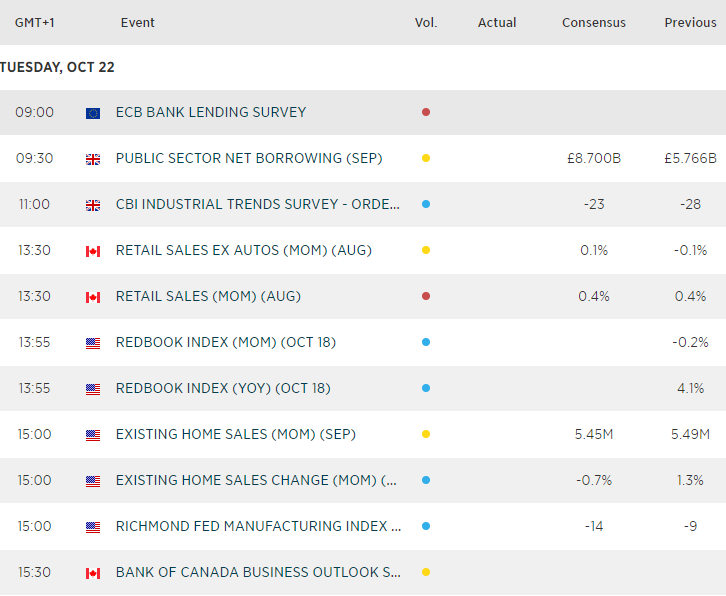Click the Event column header
726x596 pixels.
(138, 22)
